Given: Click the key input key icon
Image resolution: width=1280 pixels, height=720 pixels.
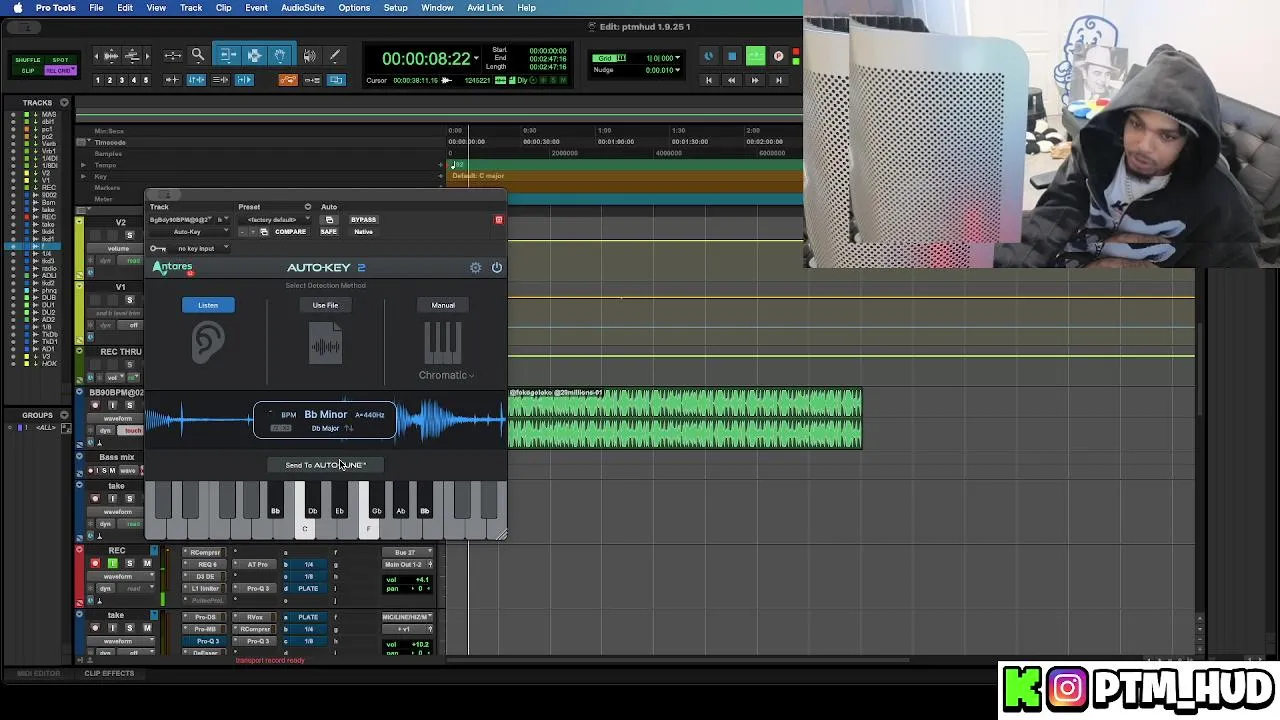Looking at the screenshot, I should [158, 248].
